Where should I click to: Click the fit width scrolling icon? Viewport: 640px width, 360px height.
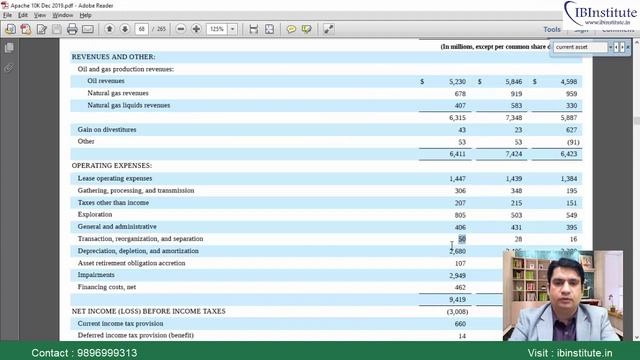(x=254, y=29)
